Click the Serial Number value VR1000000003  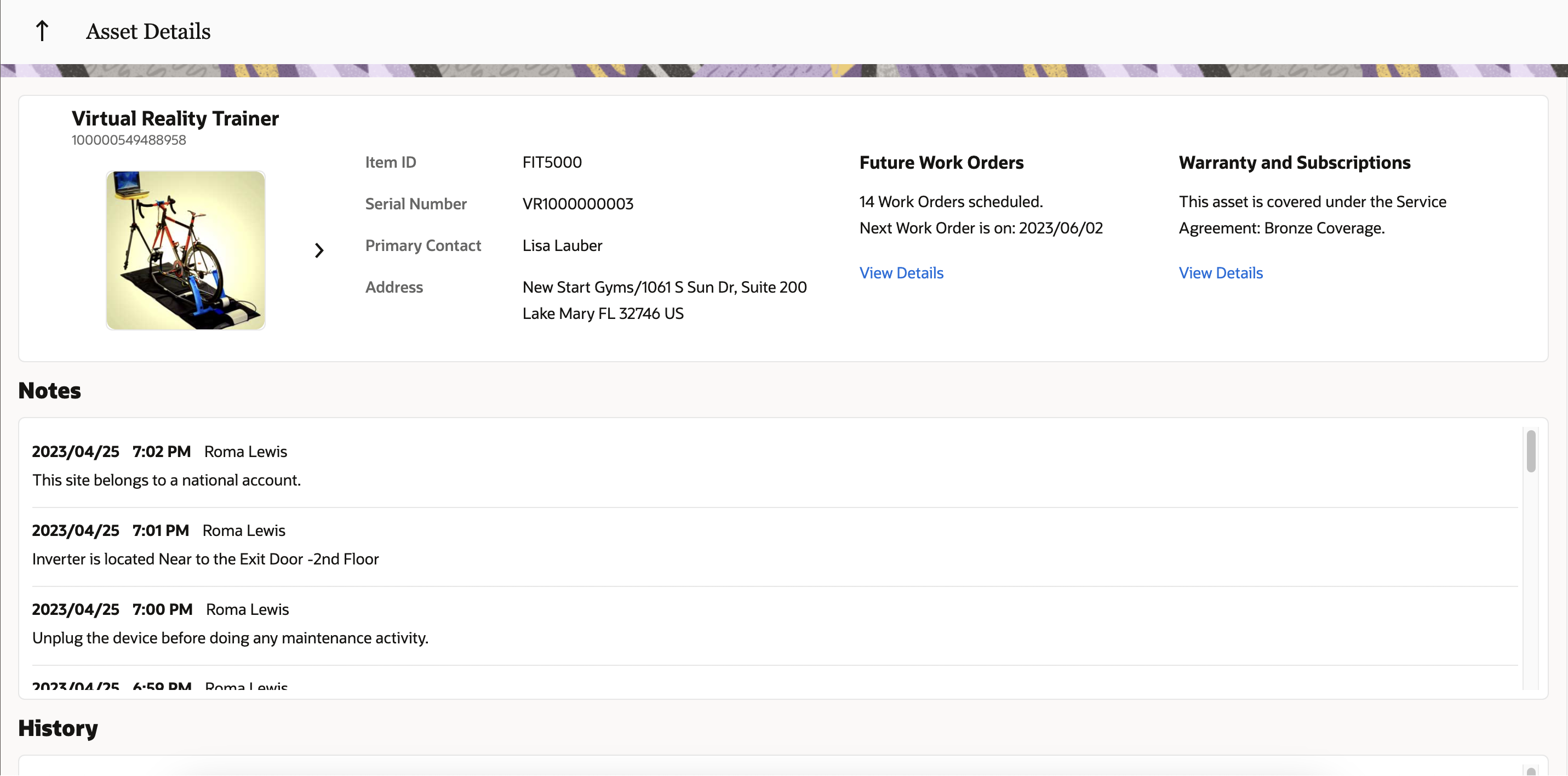tap(577, 204)
